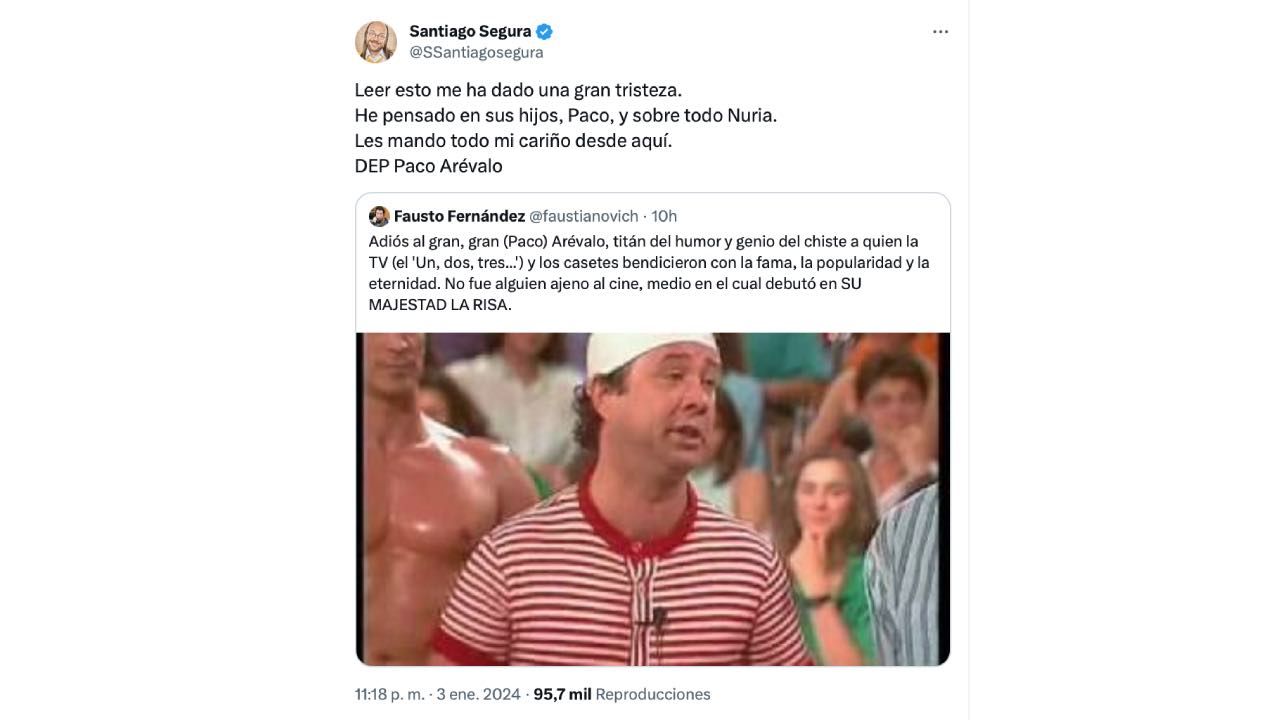Open the three-dot more options menu

point(940,32)
